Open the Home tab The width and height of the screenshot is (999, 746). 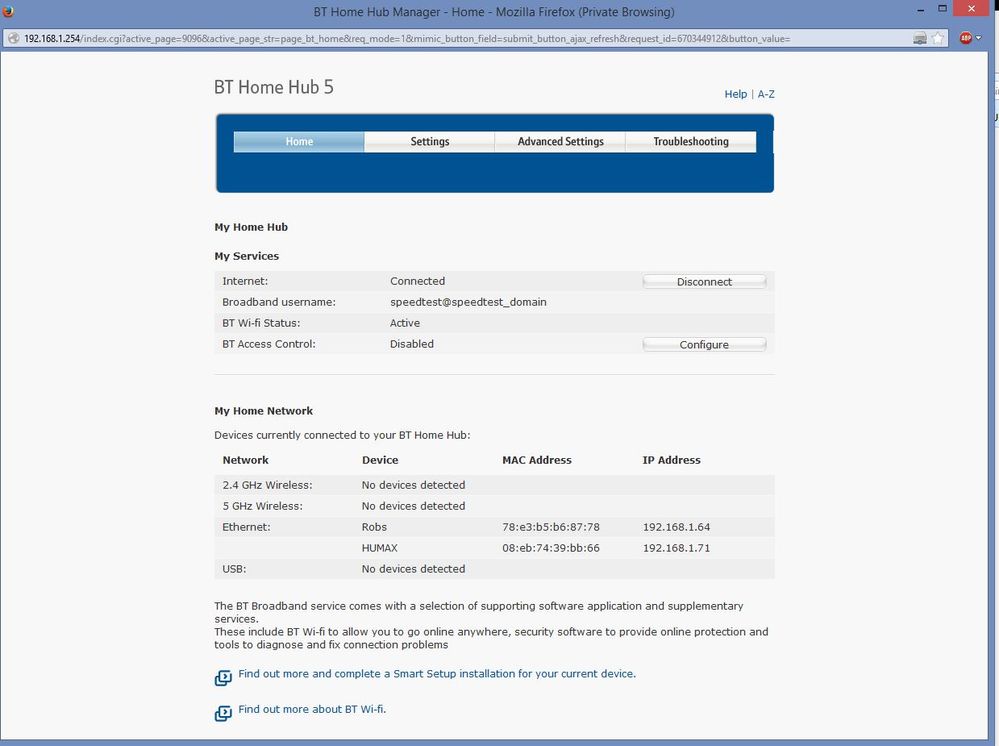pos(299,141)
